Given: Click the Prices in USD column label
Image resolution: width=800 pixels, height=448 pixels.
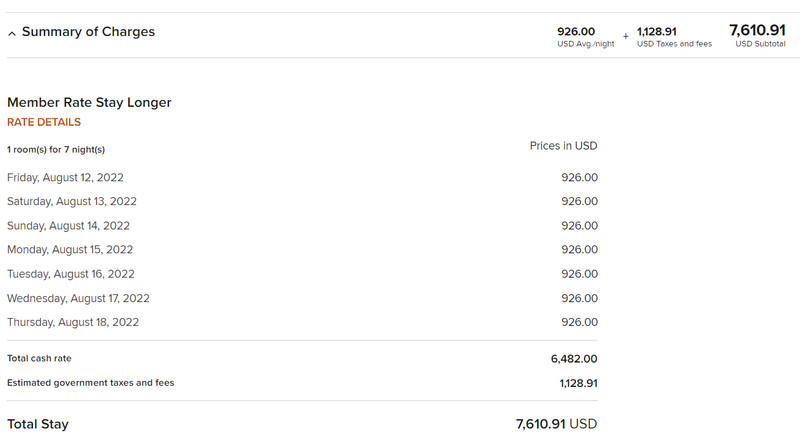Looking at the screenshot, I should (563, 146).
